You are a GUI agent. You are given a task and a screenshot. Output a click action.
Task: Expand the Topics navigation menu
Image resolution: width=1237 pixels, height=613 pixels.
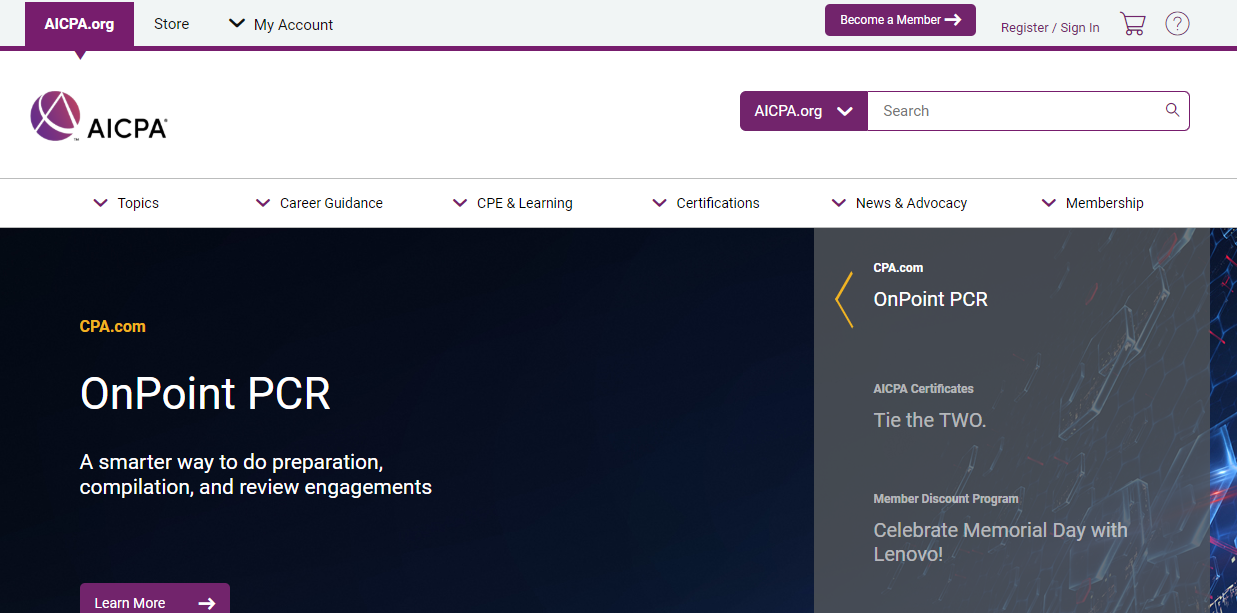click(x=125, y=203)
